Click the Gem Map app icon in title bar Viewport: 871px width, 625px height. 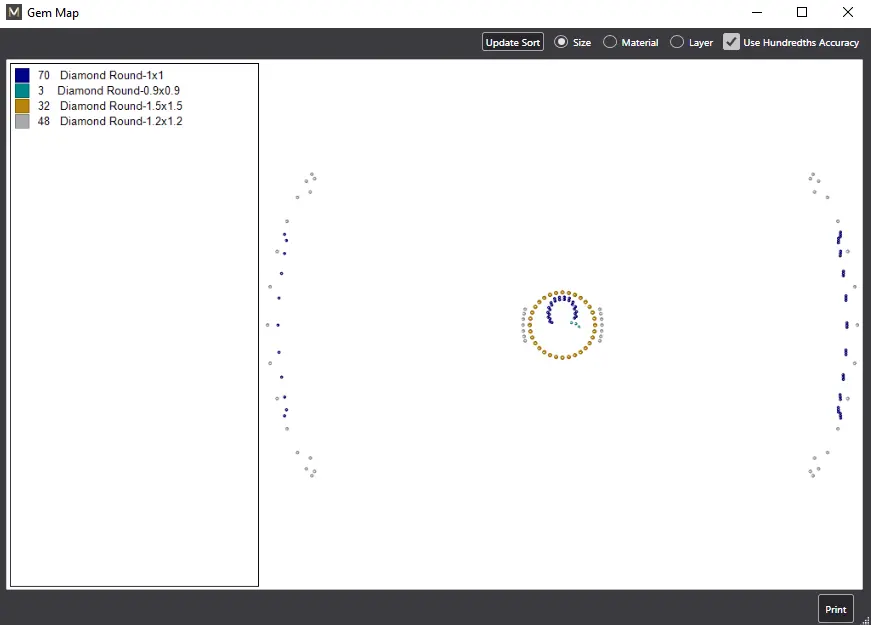14,12
